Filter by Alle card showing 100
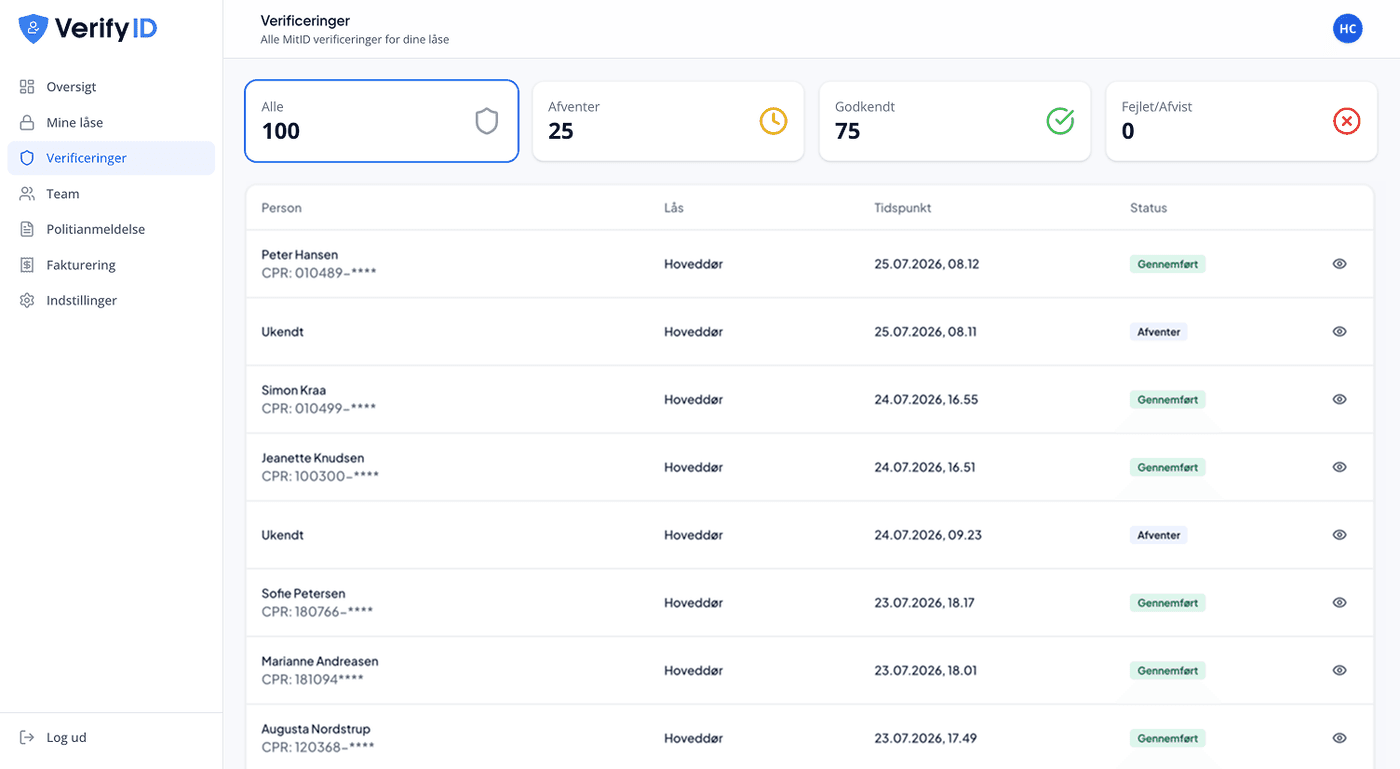The image size is (1400, 769). tap(382, 121)
